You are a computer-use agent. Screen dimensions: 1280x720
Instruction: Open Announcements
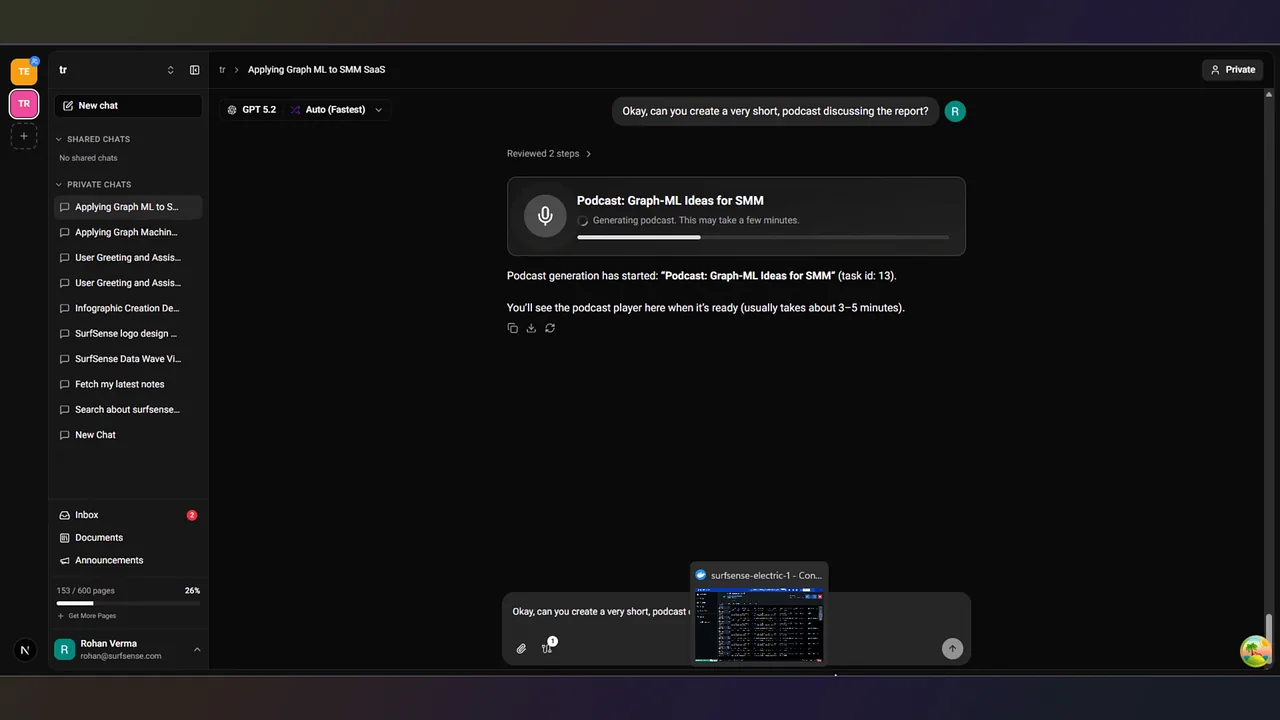coord(128,560)
